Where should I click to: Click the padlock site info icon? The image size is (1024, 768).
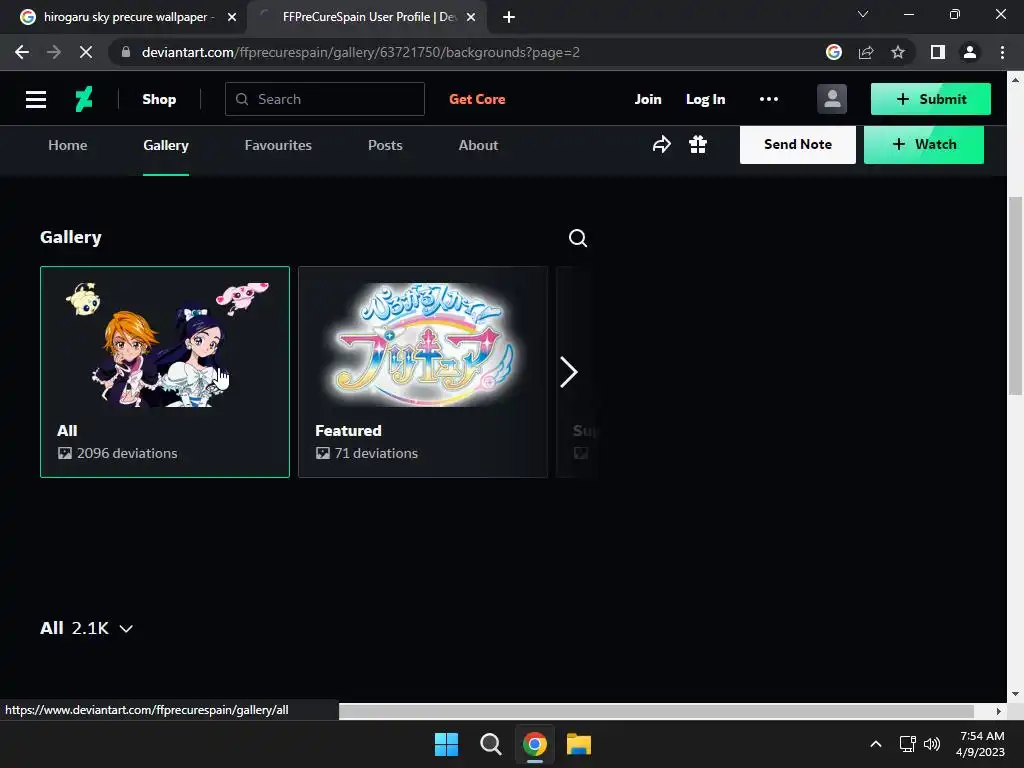[x=126, y=52]
